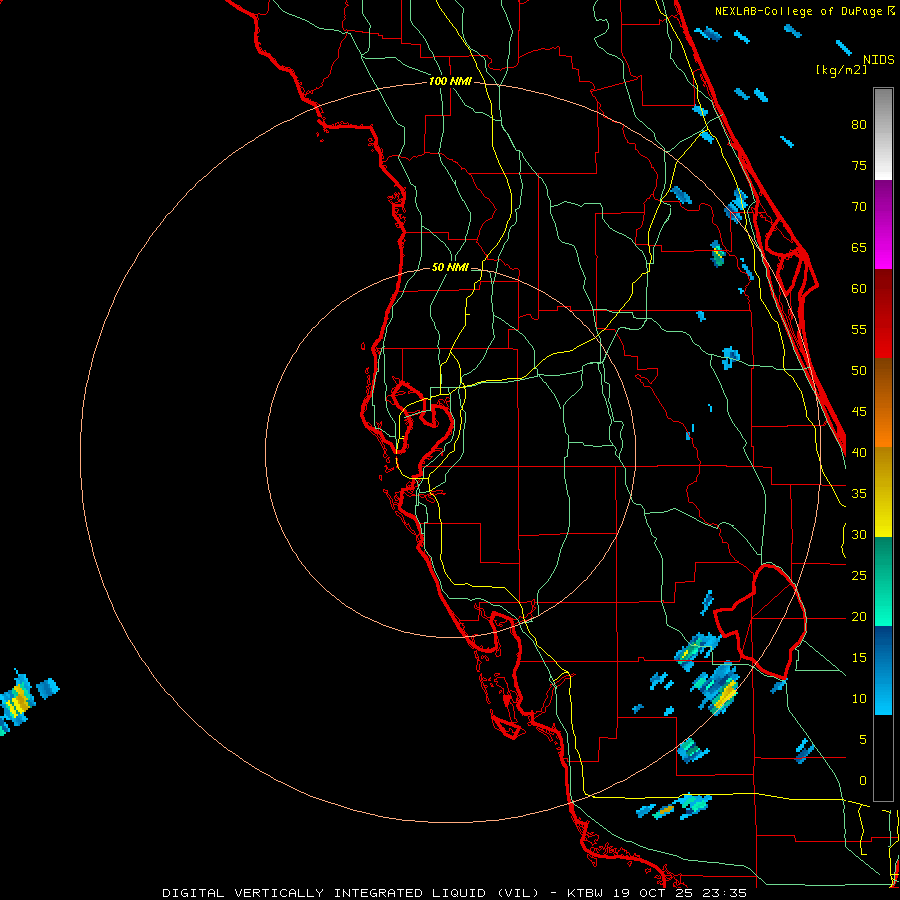The width and height of the screenshot is (900, 900).
Task: Click the 100 NMI range ring label
Action: coord(450,81)
